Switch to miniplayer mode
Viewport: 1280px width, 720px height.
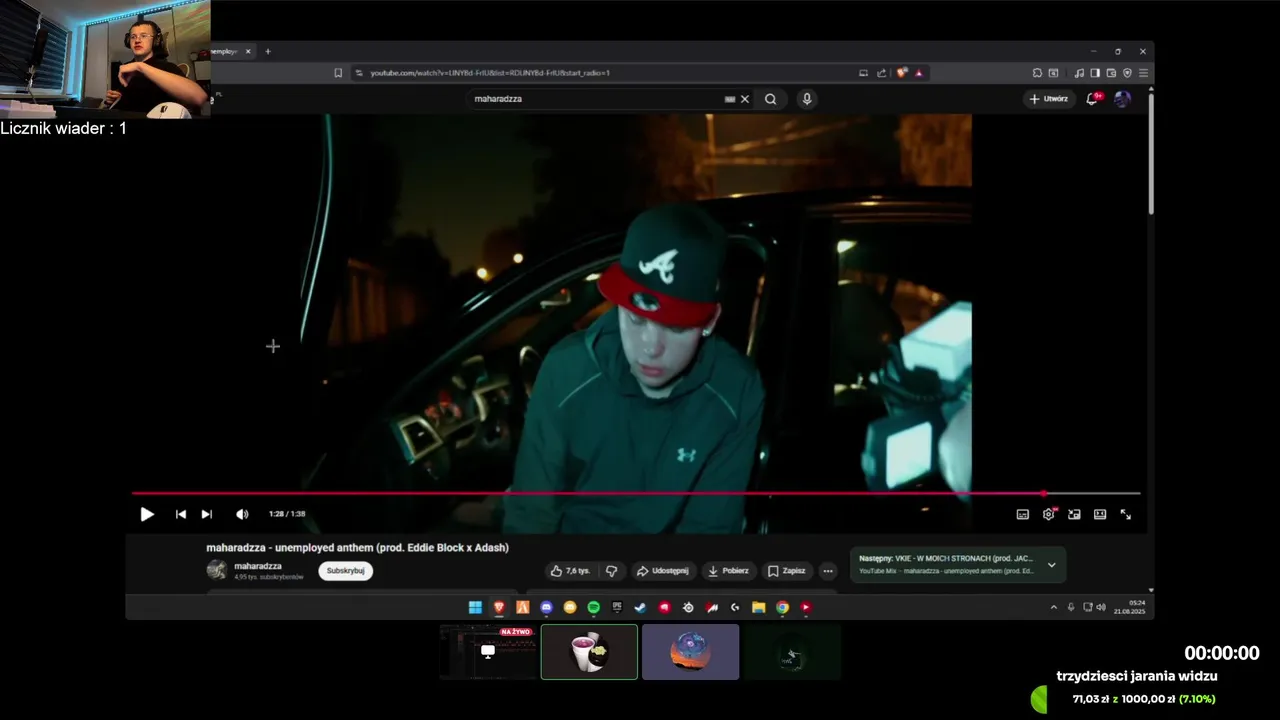pyautogui.click(x=1074, y=514)
